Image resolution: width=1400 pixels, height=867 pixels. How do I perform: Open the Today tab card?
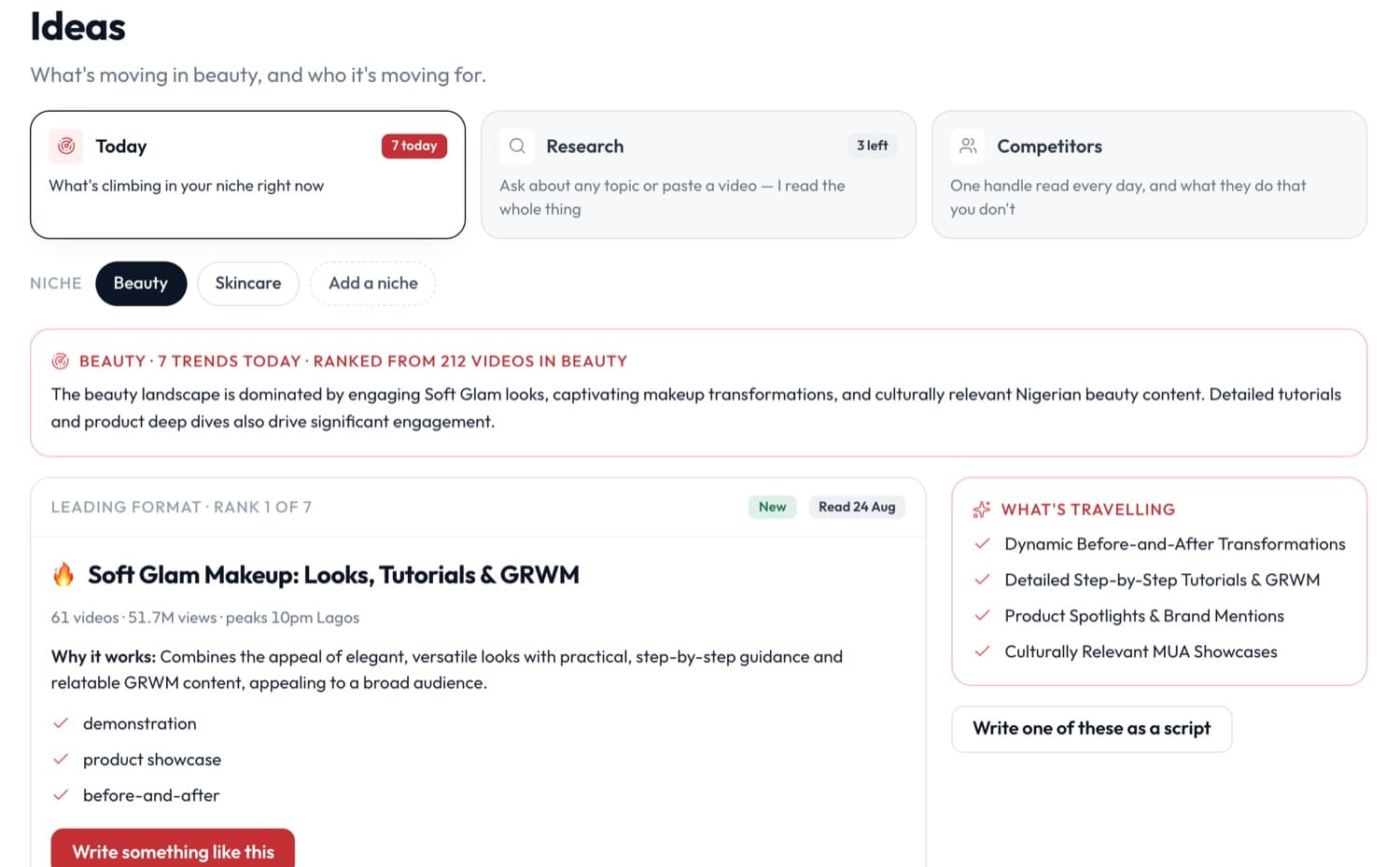(247, 175)
